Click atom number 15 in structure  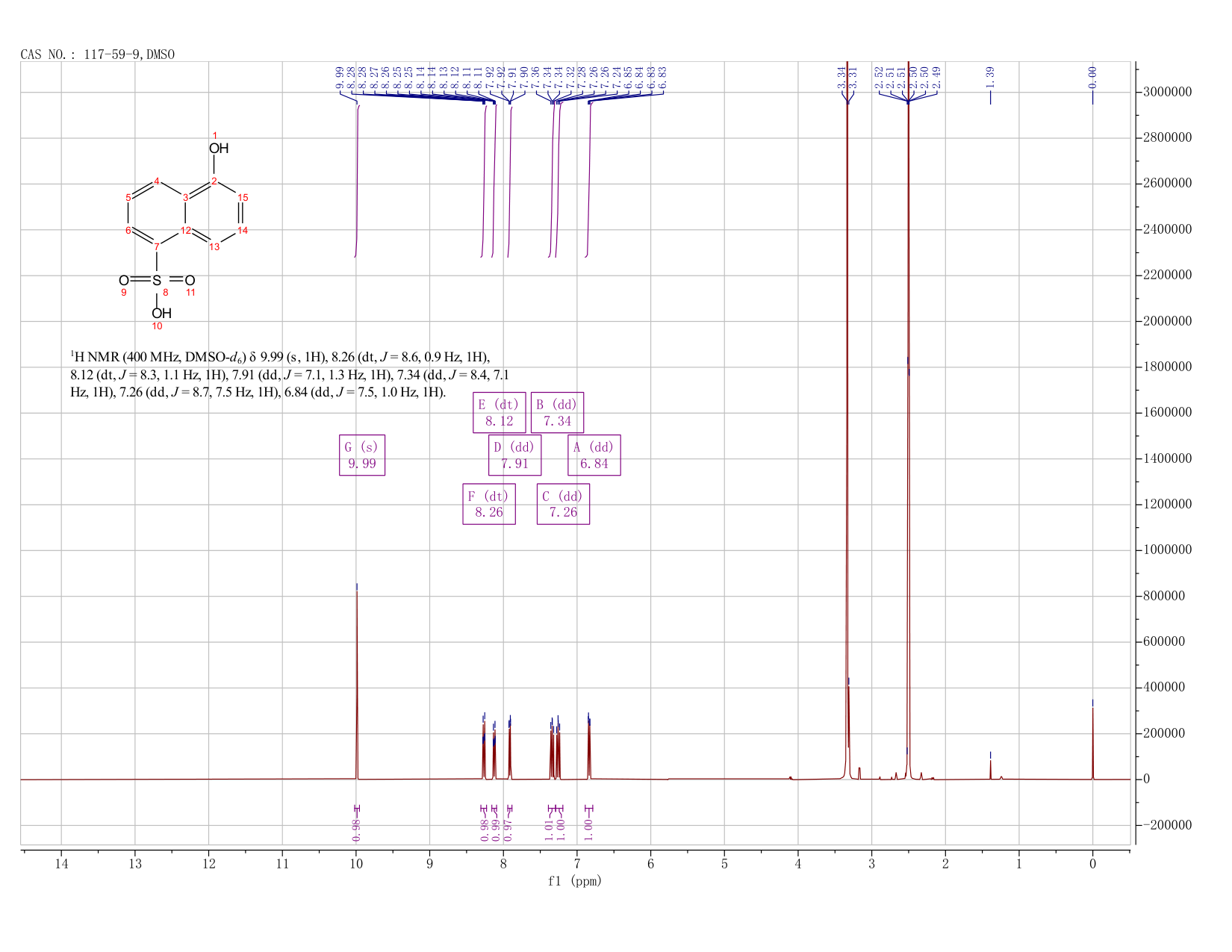tap(243, 198)
